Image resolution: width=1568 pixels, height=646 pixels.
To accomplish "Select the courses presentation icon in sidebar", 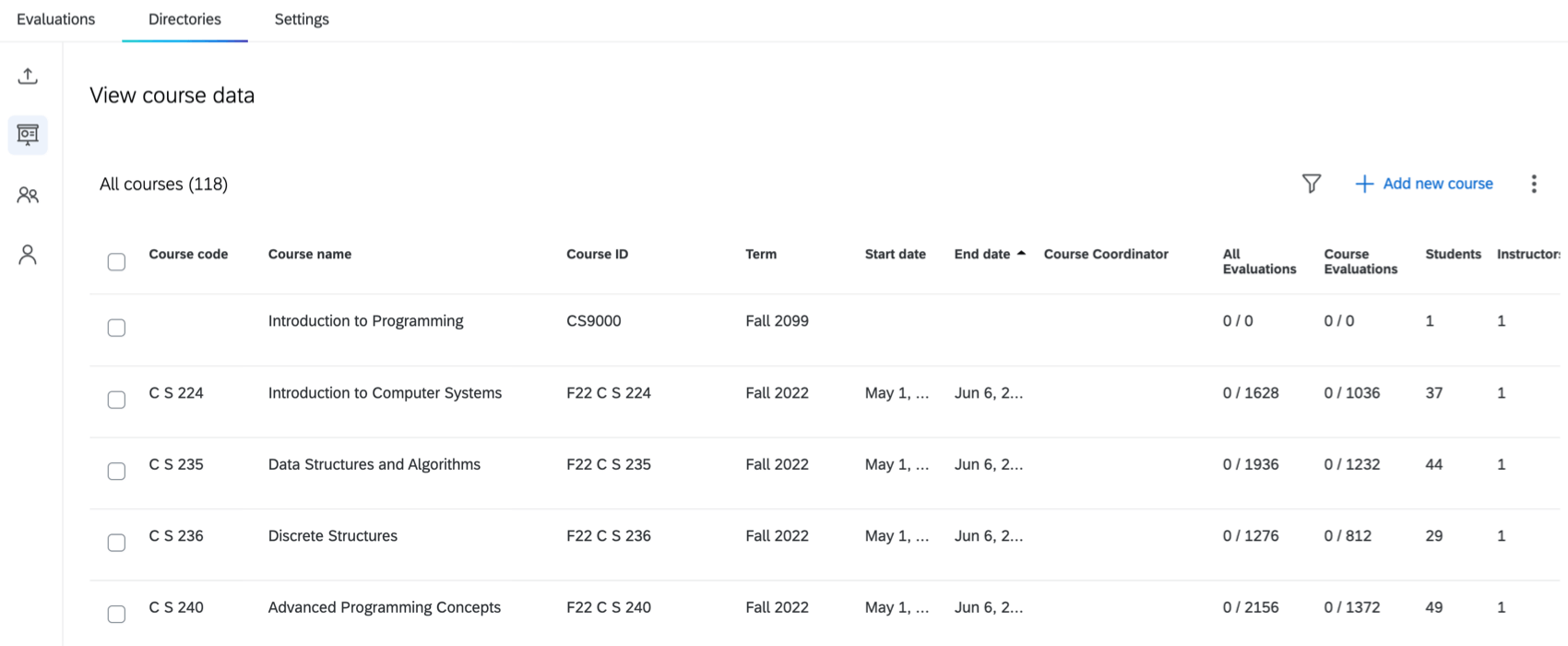I will (x=28, y=135).
